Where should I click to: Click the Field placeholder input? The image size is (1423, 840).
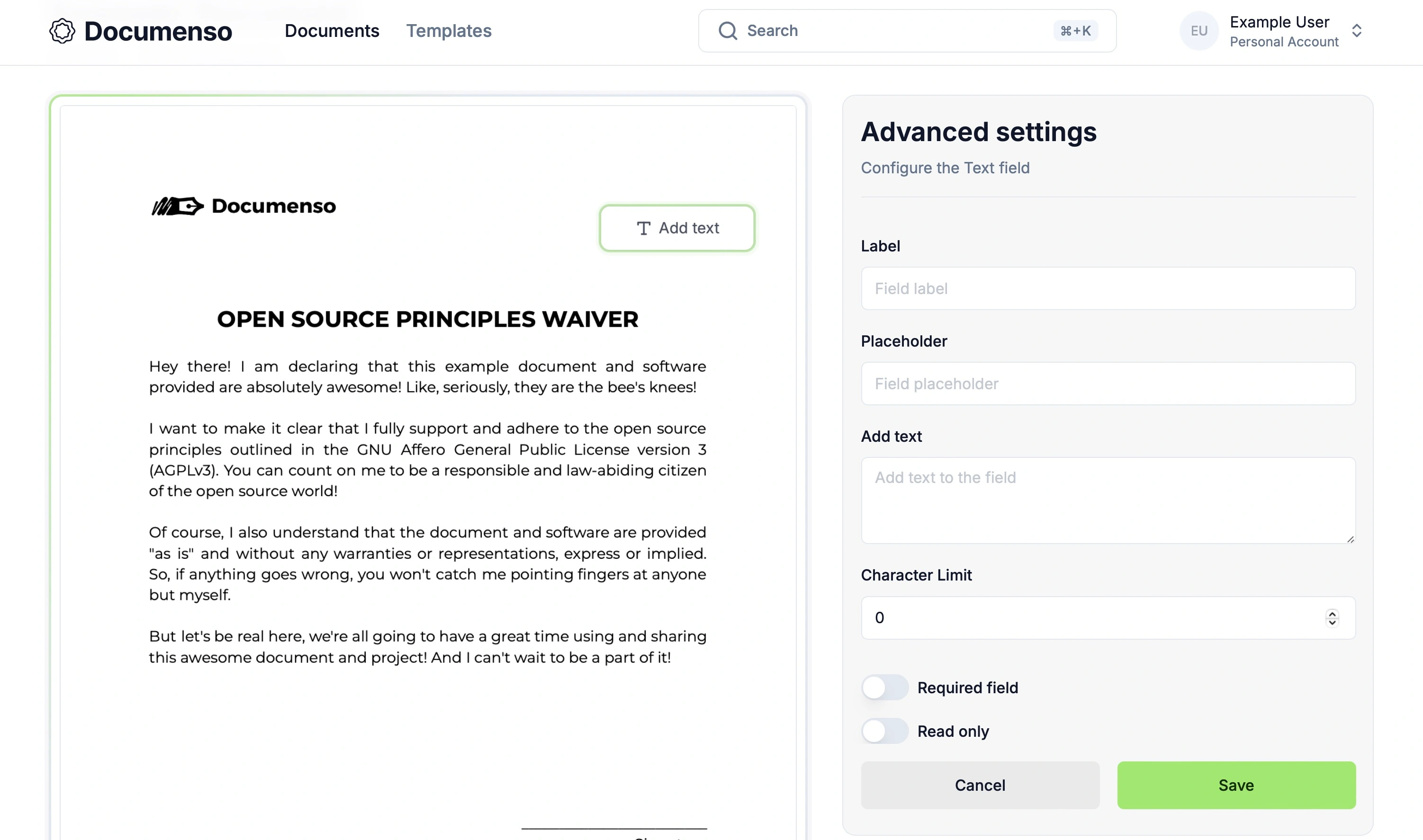1108,384
